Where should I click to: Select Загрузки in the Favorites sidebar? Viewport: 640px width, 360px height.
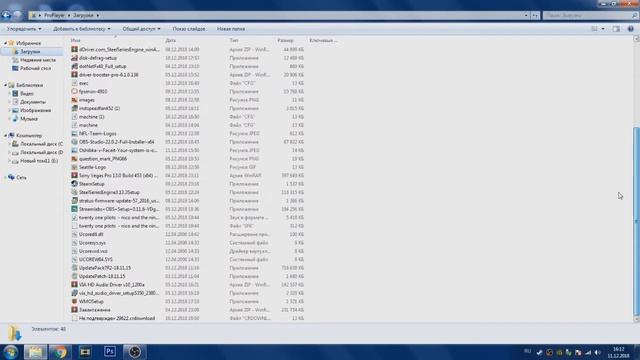30,52
